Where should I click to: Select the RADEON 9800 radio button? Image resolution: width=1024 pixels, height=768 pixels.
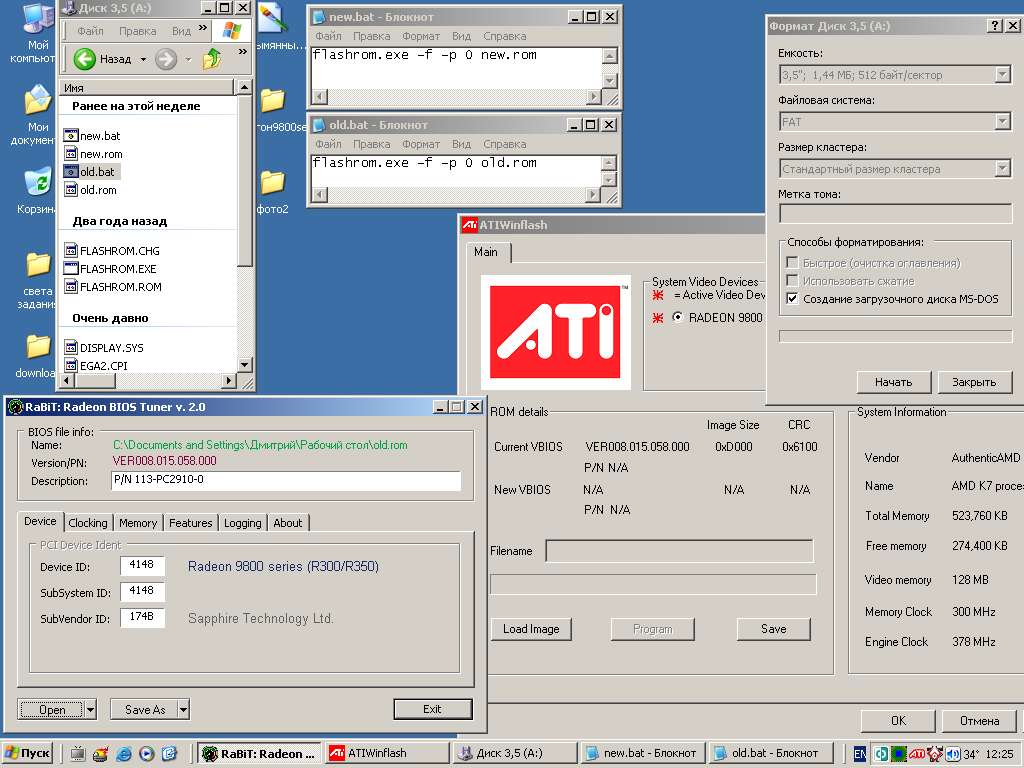tap(677, 317)
